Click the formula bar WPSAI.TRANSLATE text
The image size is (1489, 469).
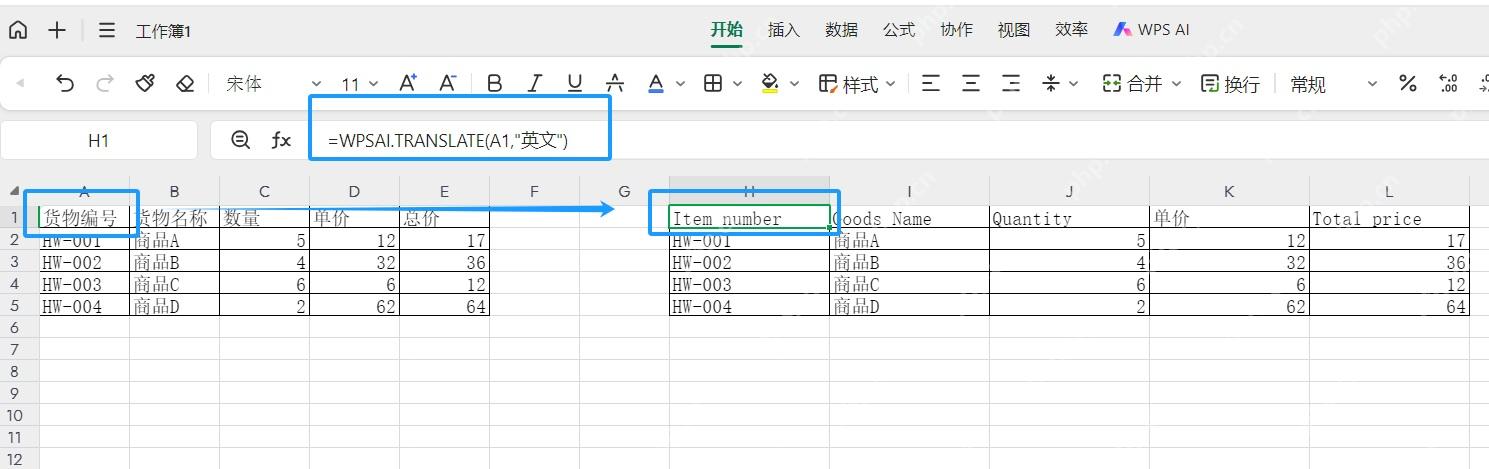pyautogui.click(x=448, y=140)
